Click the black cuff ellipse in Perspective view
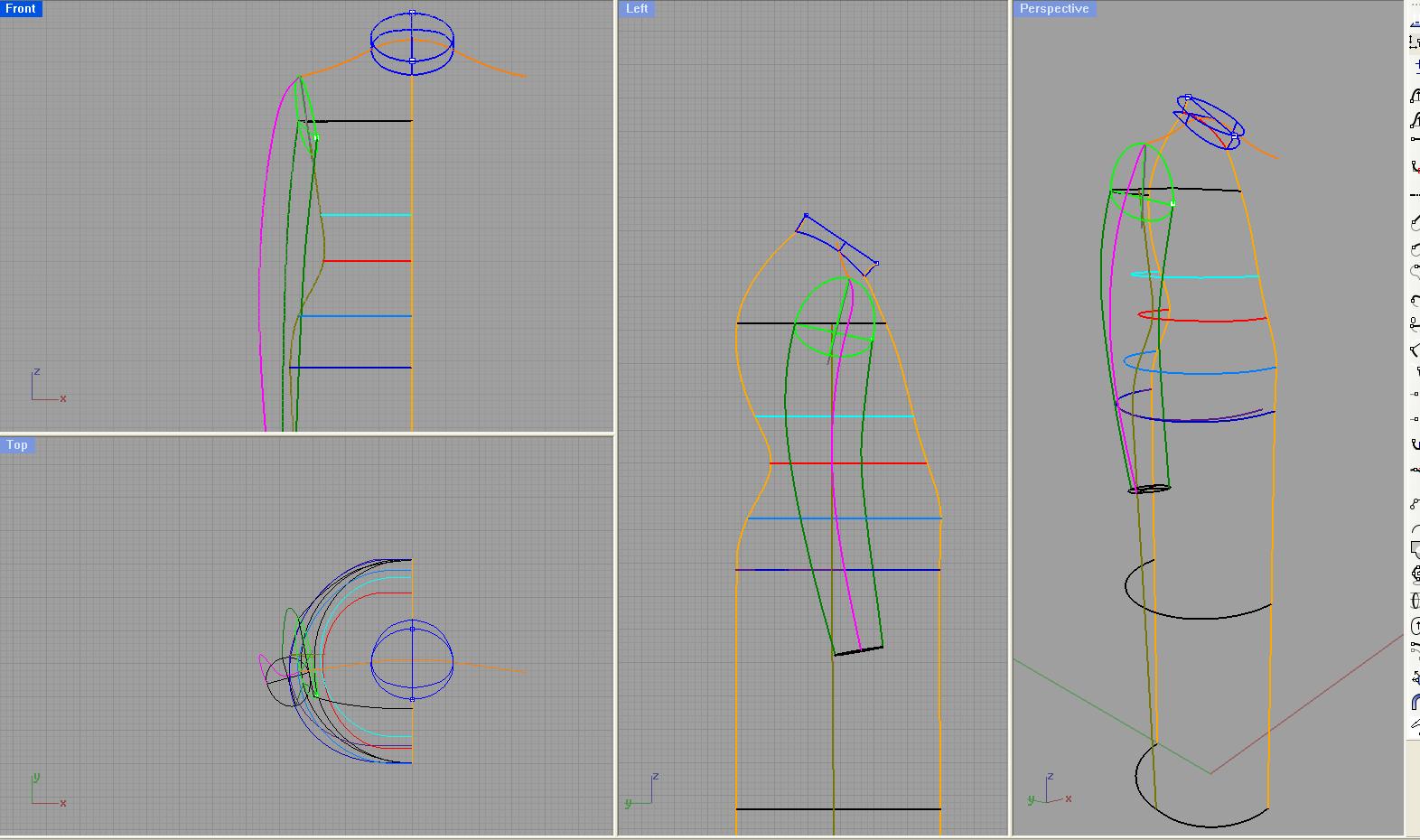Image resolution: width=1420 pixels, height=840 pixels. 1149,490
